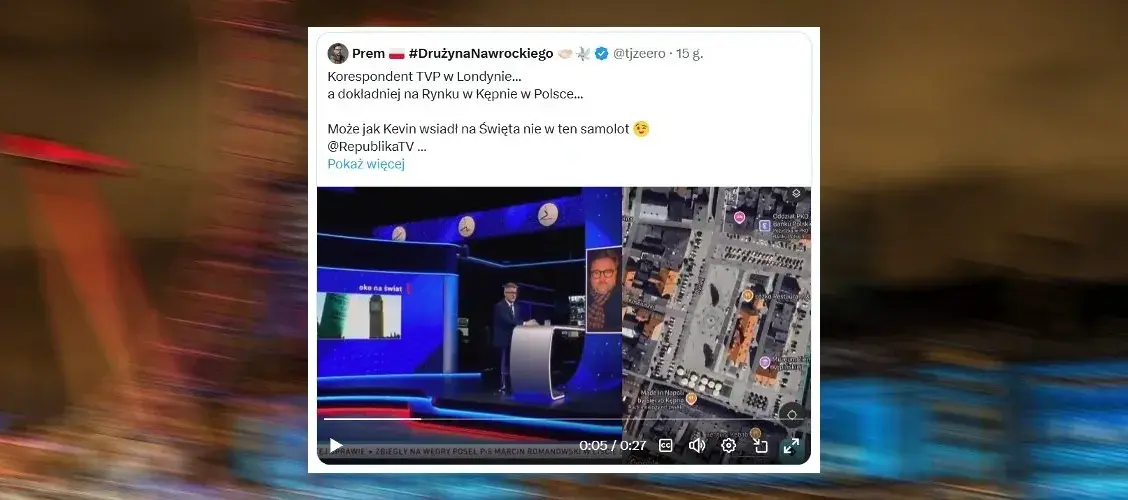Click the Prem profile avatar
Image resolution: width=1128 pixels, height=500 pixels.
[x=337, y=53]
